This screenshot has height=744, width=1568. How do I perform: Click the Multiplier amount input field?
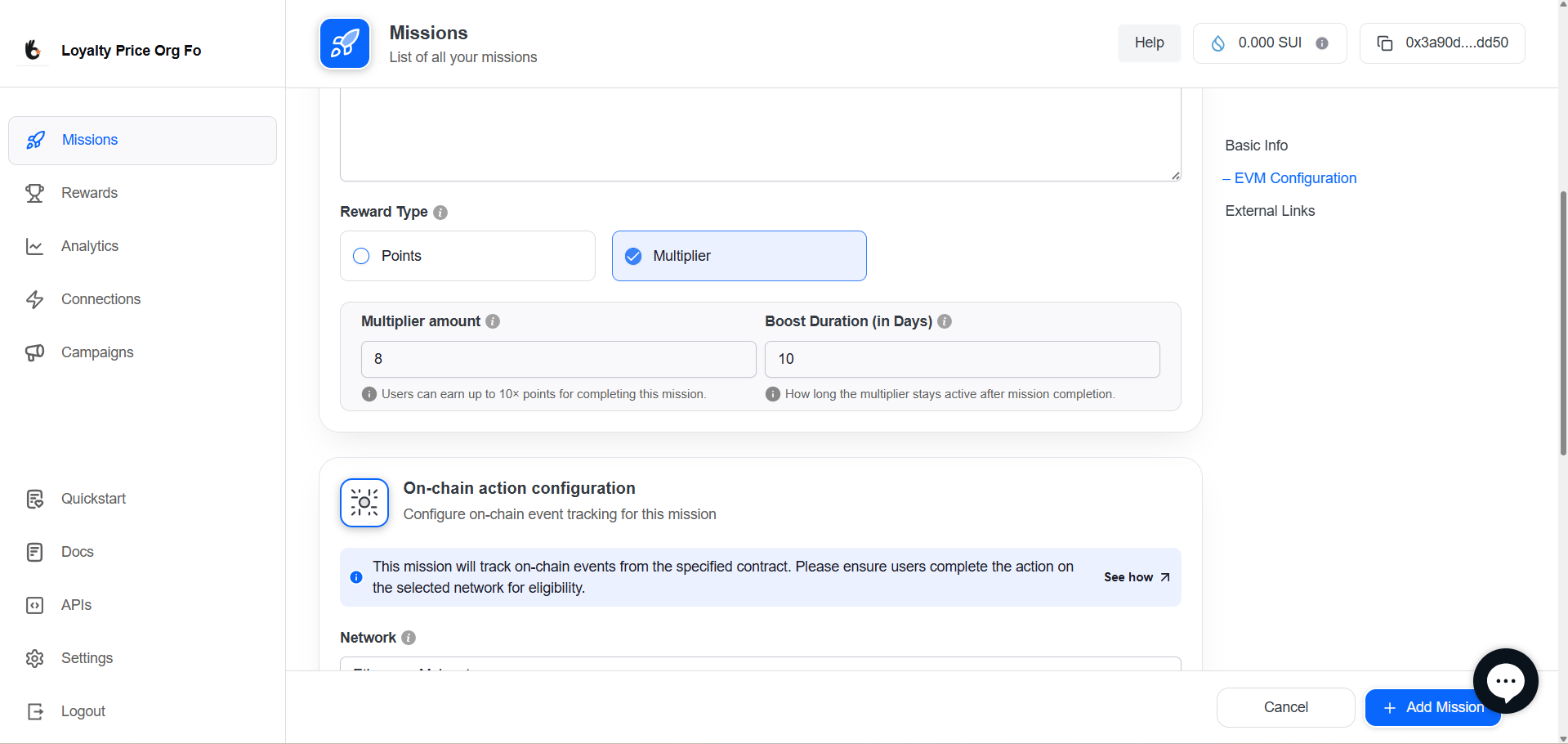click(559, 359)
